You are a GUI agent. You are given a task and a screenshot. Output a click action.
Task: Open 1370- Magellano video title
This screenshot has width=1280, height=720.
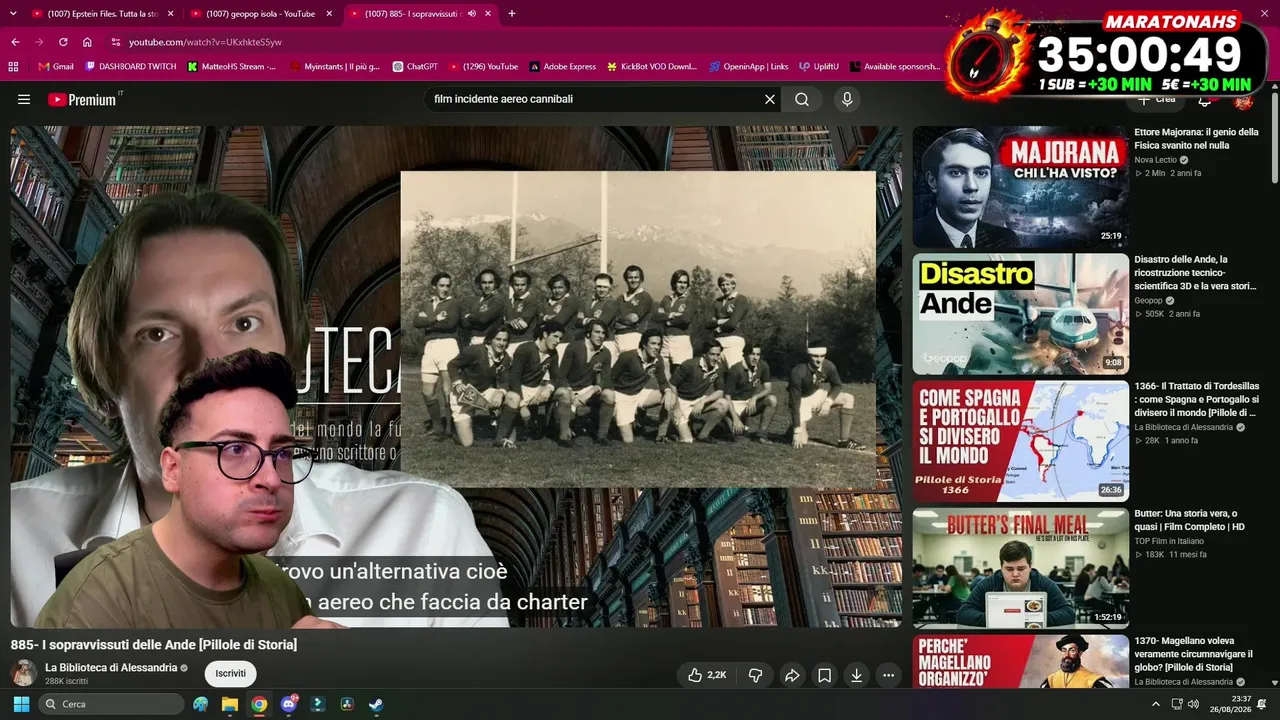tap(1194, 654)
